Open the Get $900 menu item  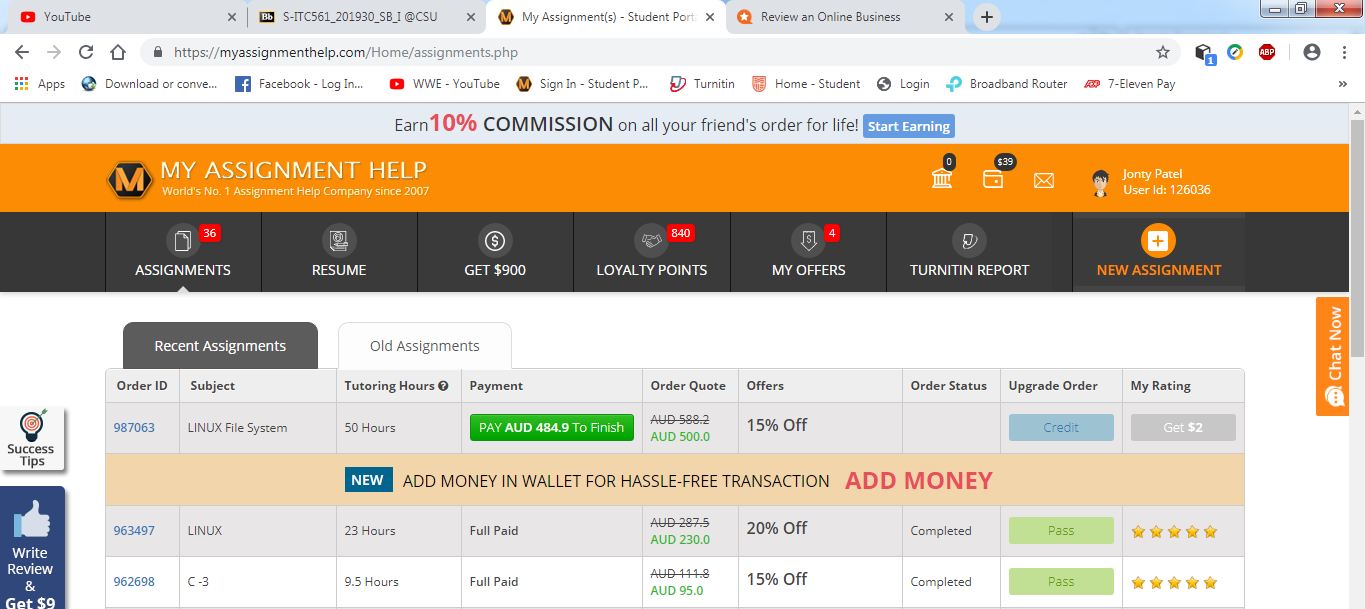coord(495,252)
